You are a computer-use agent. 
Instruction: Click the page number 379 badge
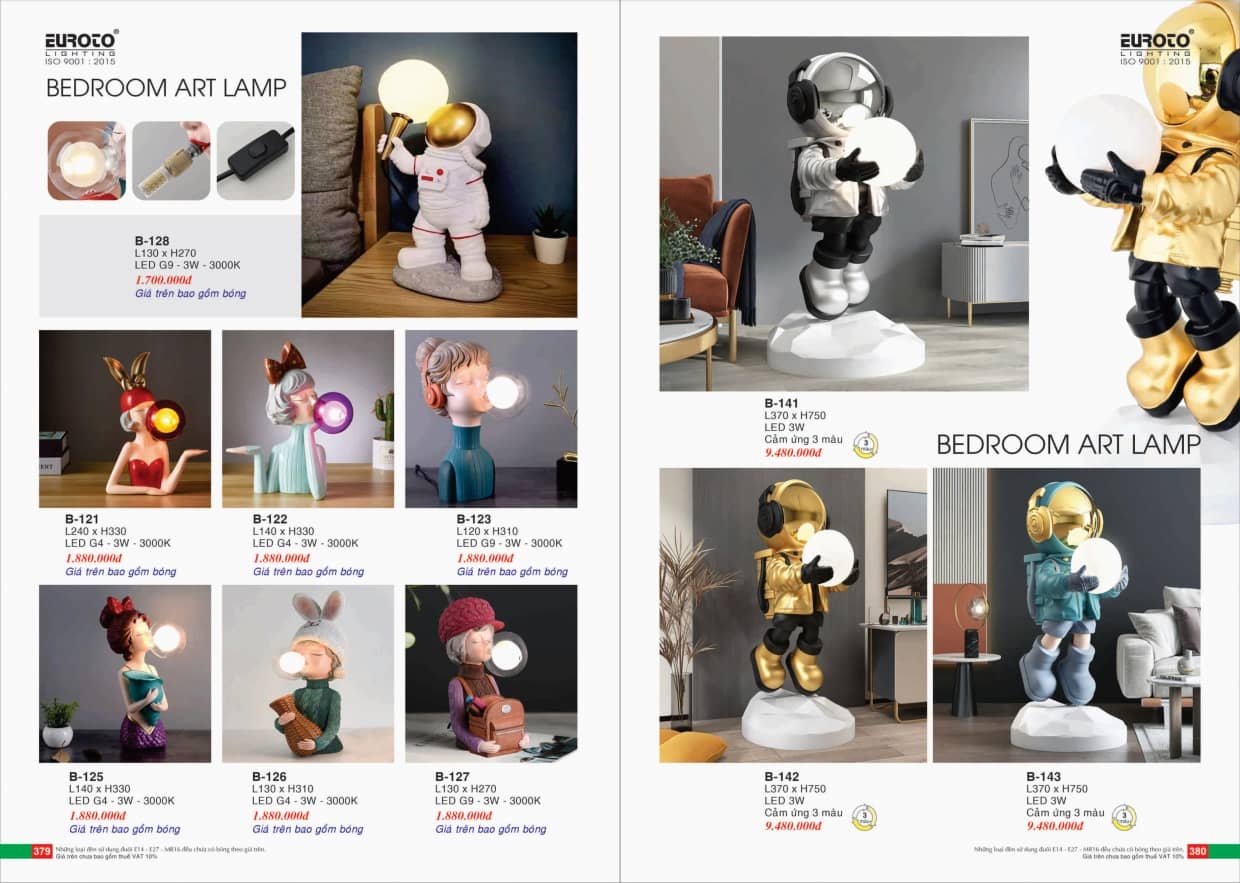[42, 851]
